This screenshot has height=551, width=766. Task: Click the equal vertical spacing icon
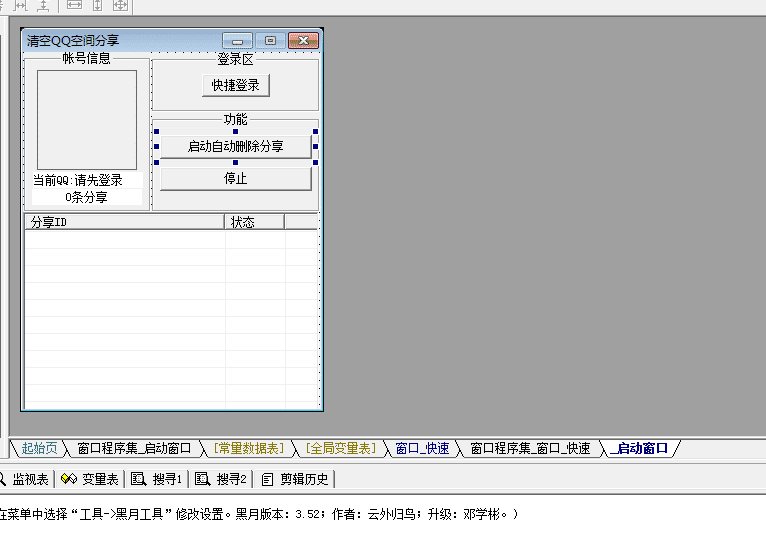pos(42,6)
